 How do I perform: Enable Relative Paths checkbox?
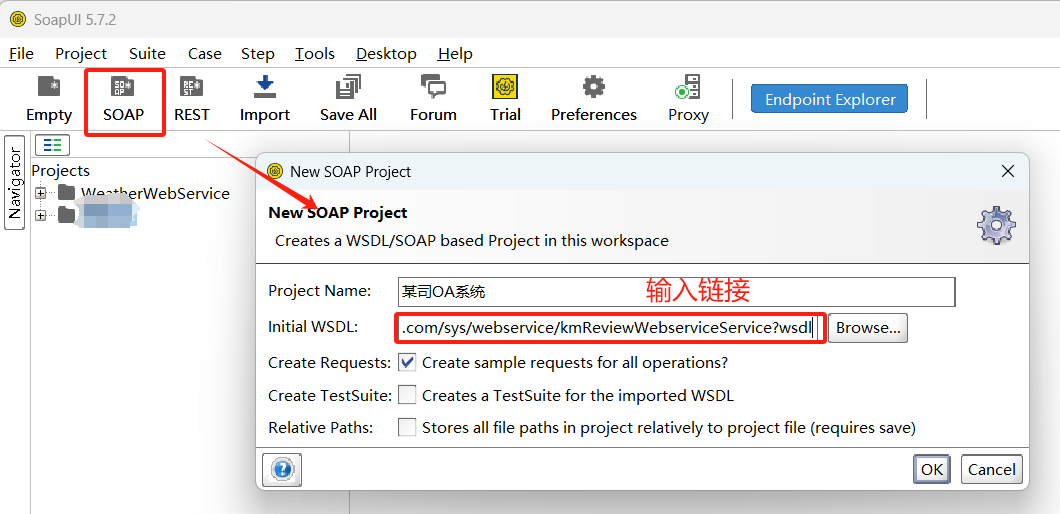point(407,427)
